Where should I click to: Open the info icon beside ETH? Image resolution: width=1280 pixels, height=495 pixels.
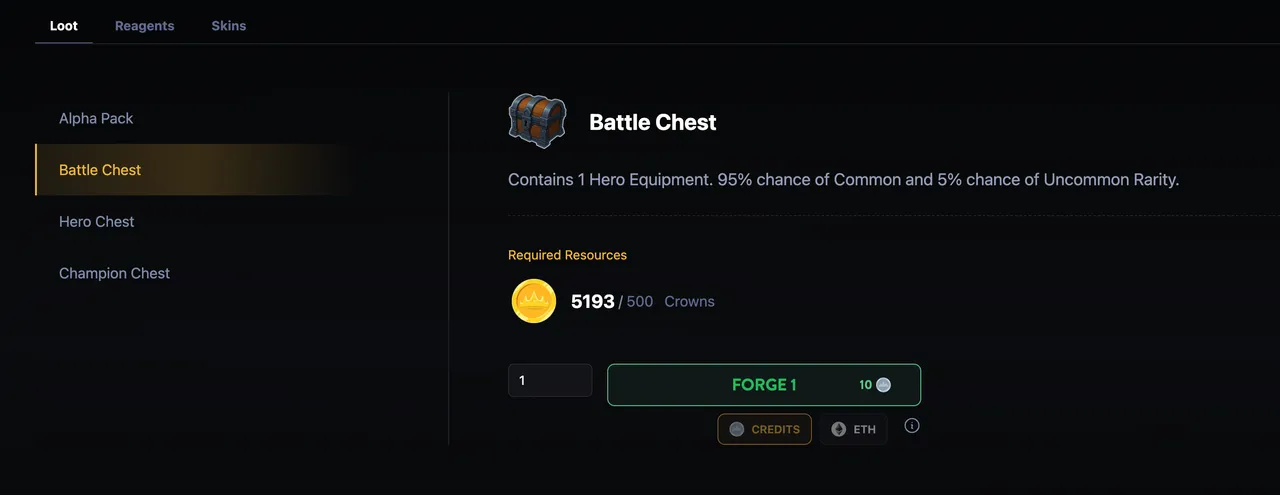912,426
